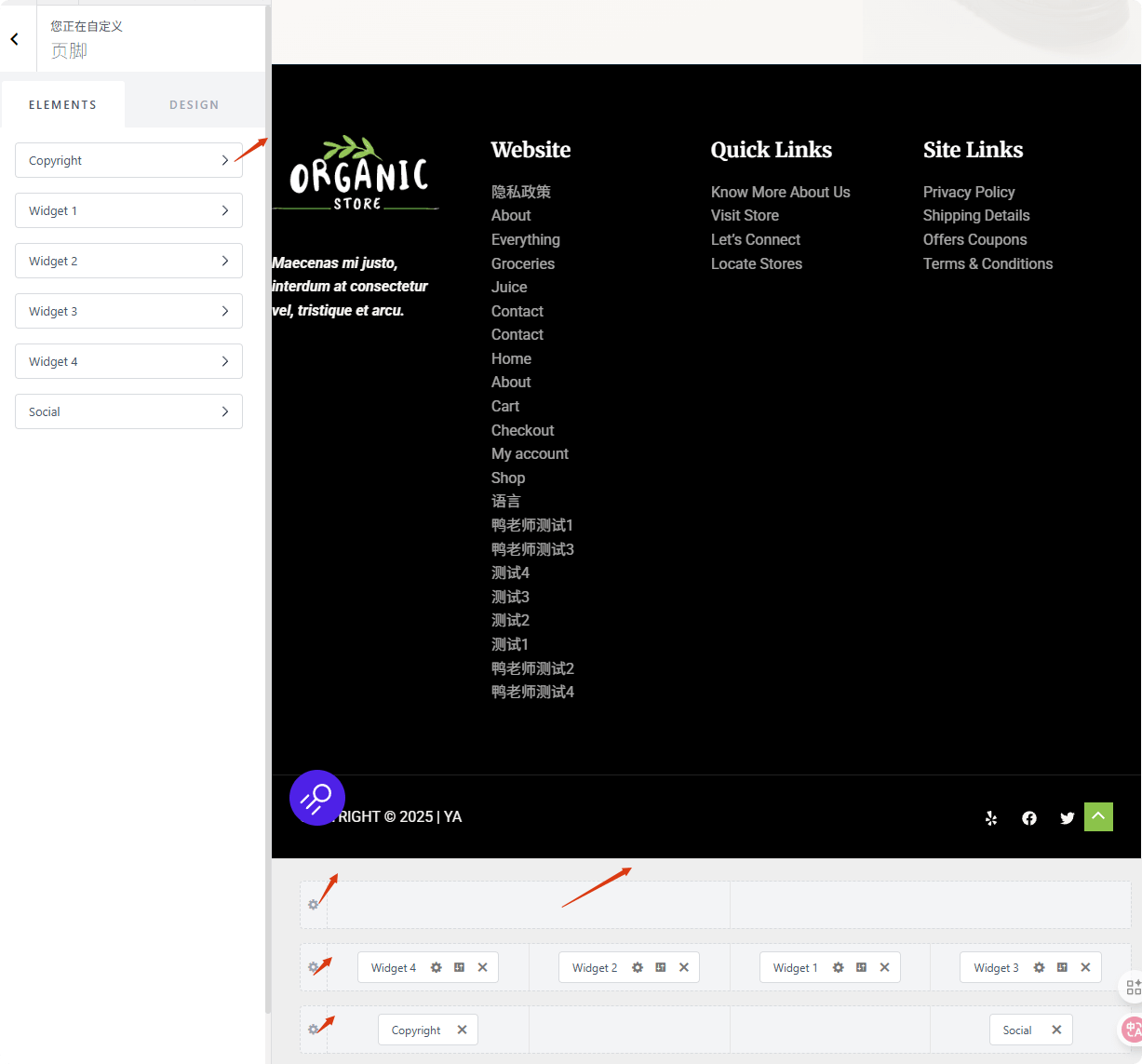Image resolution: width=1142 pixels, height=1064 pixels.
Task: Open Widget 3 settings gear in builder
Action: tap(1039, 967)
